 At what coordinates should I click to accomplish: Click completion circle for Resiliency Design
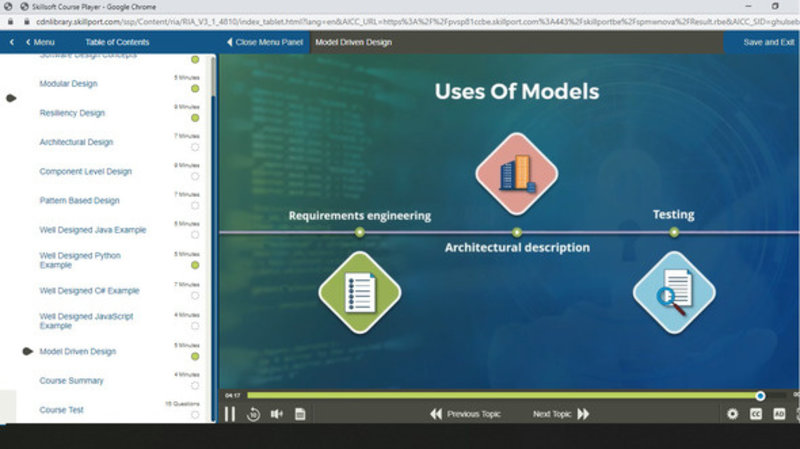point(195,118)
